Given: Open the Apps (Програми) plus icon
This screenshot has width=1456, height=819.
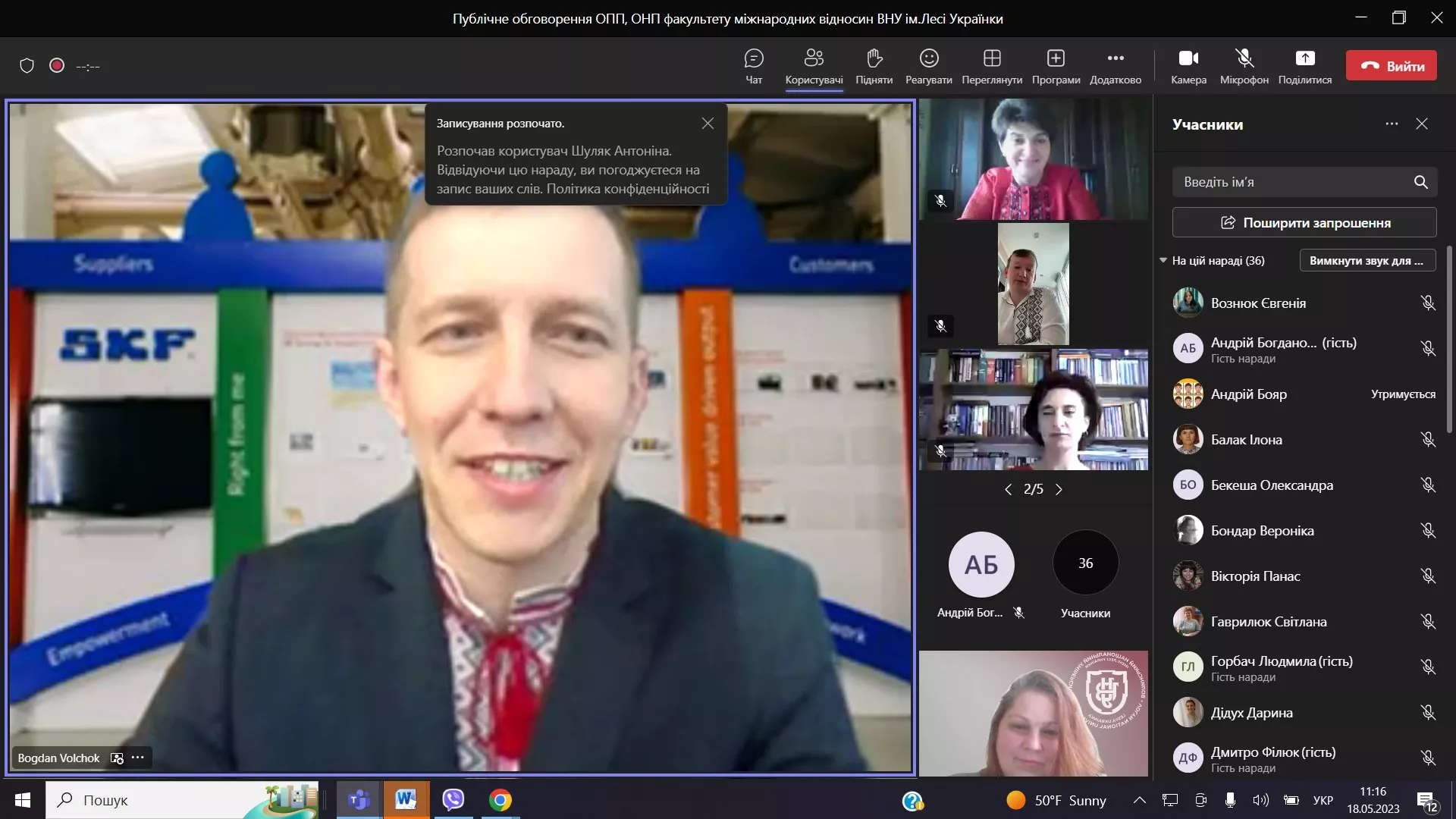Looking at the screenshot, I should coord(1056,58).
